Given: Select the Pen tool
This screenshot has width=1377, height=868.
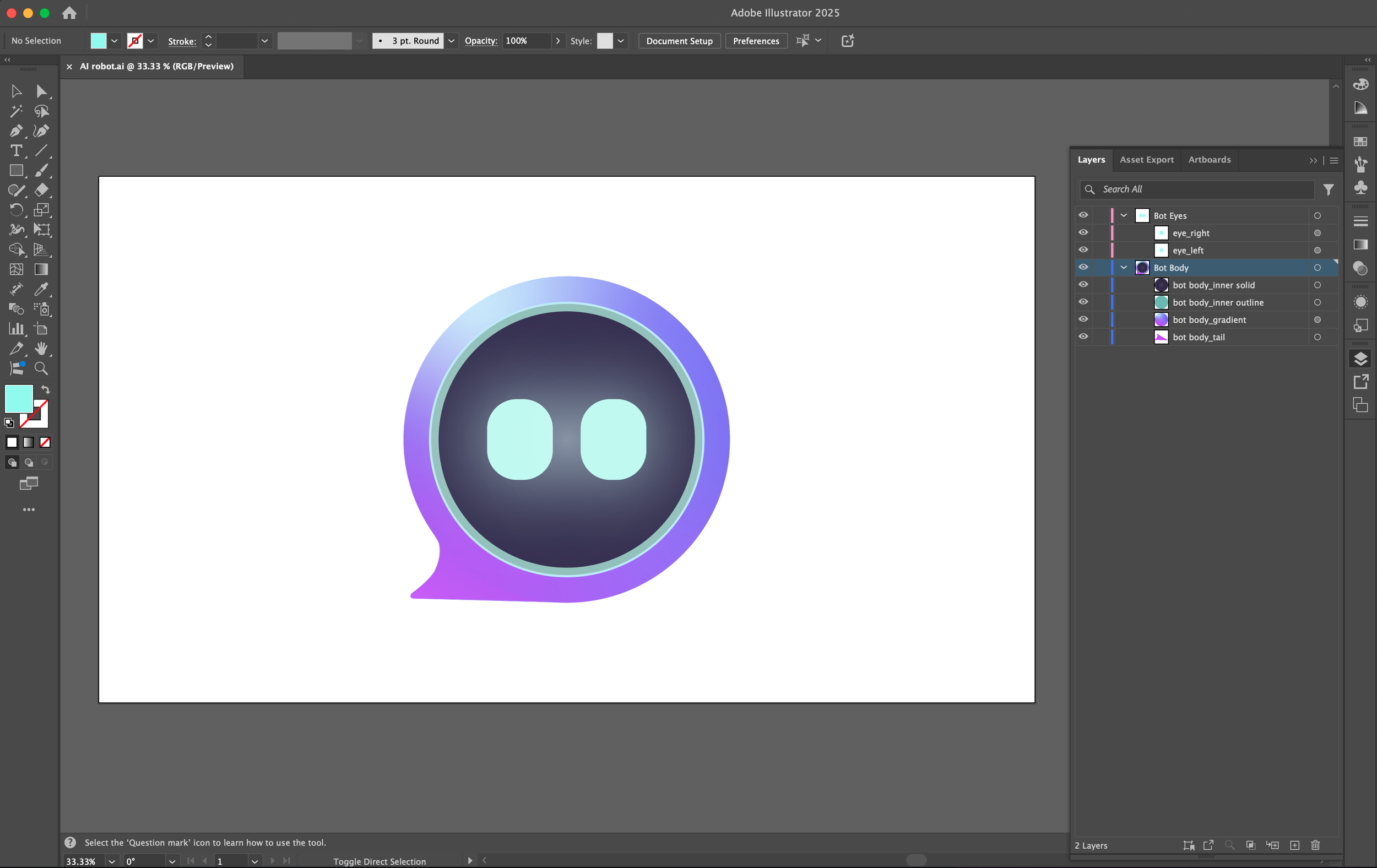Looking at the screenshot, I should 16,131.
